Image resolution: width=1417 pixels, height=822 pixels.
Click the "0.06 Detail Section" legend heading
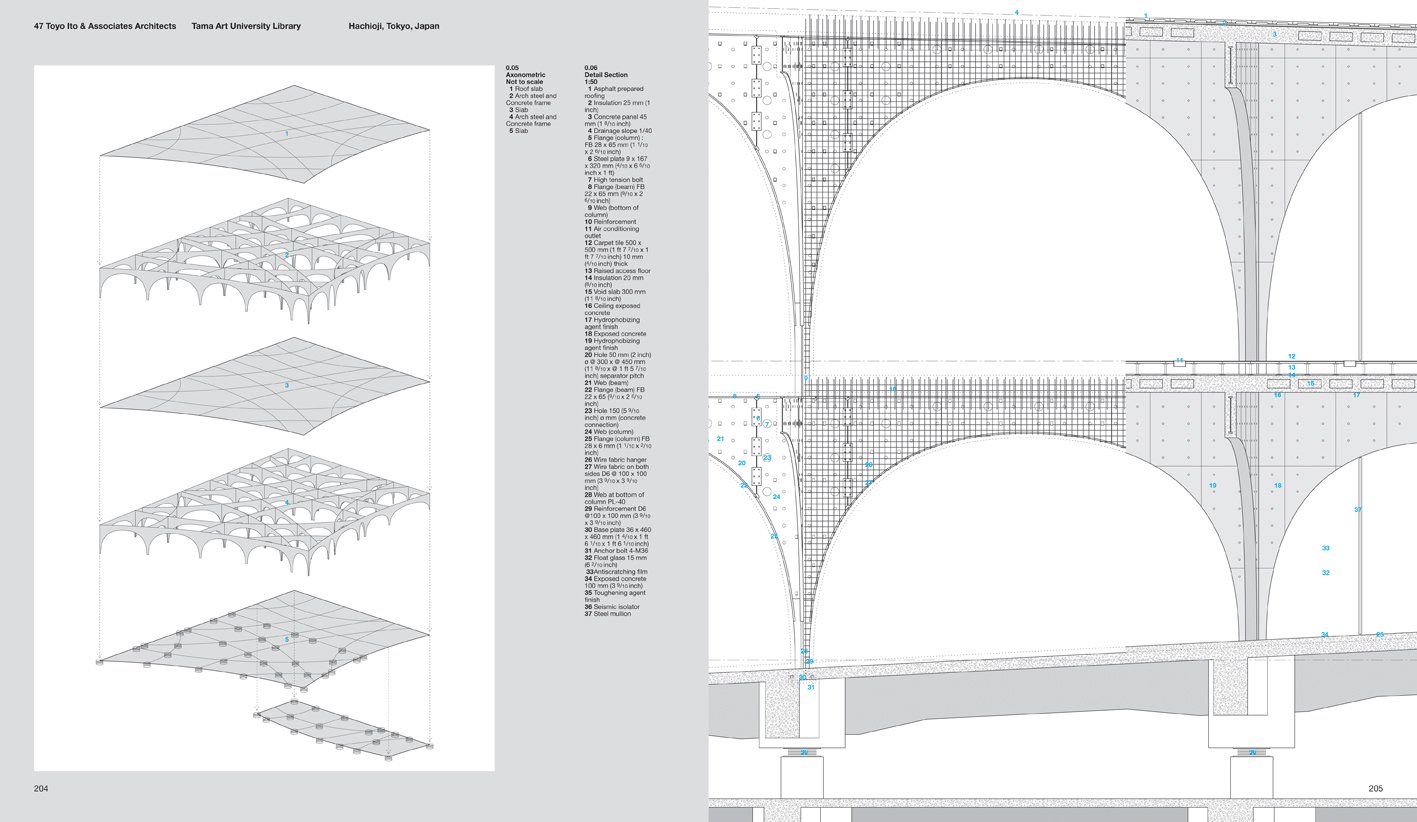coord(606,71)
